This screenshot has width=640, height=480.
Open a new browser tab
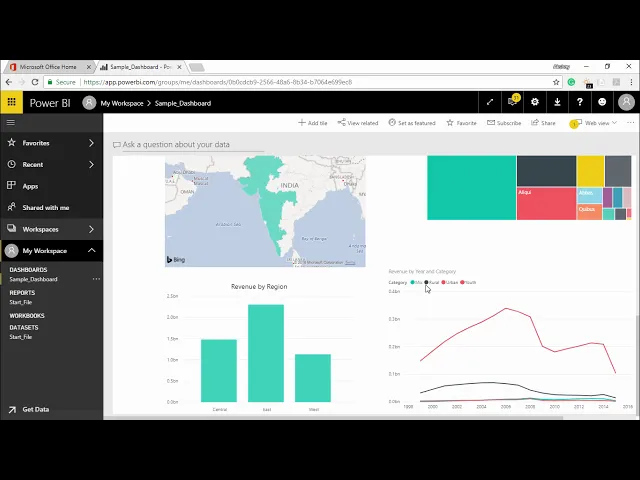pyautogui.click(x=197, y=67)
